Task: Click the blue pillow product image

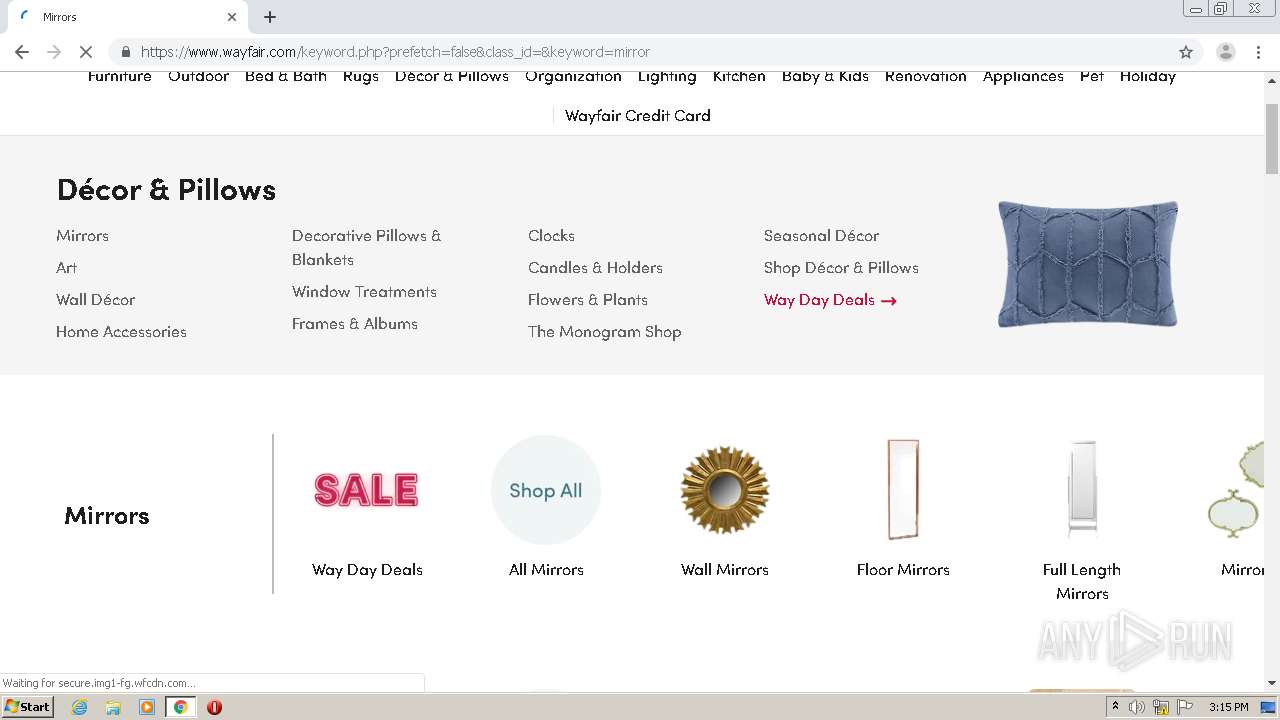Action: pyautogui.click(x=1088, y=264)
